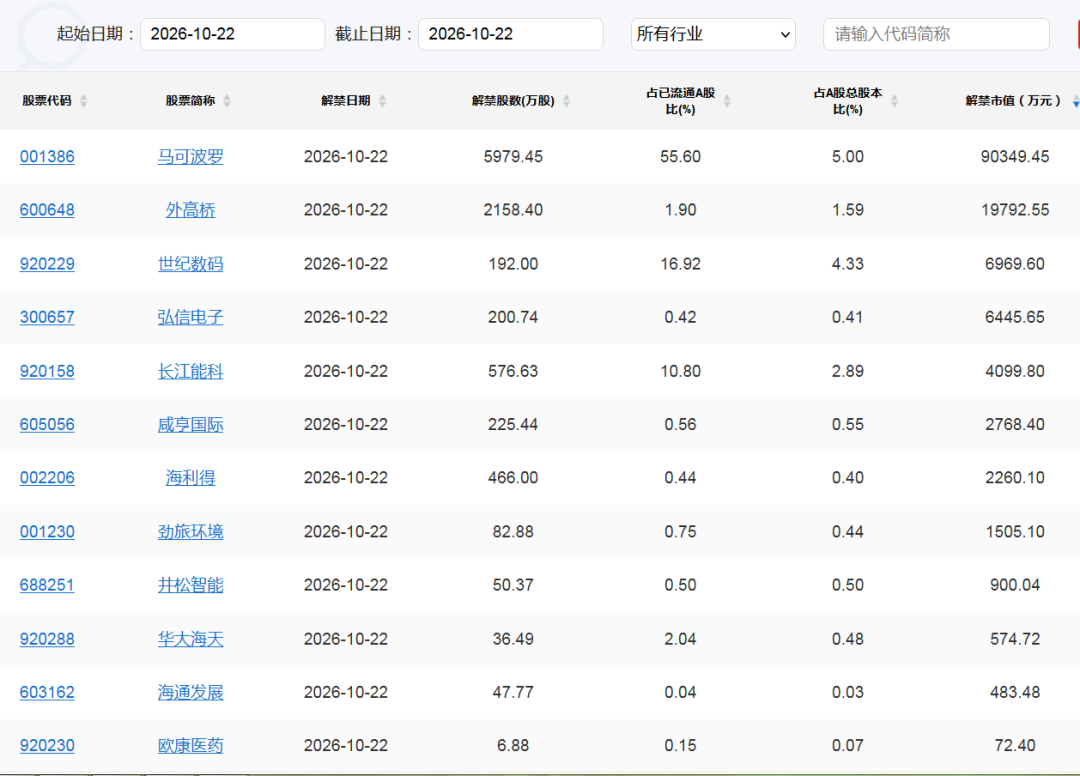This screenshot has width=1080, height=776.
Task: Open stock code 688251 link
Action: [47, 585]
